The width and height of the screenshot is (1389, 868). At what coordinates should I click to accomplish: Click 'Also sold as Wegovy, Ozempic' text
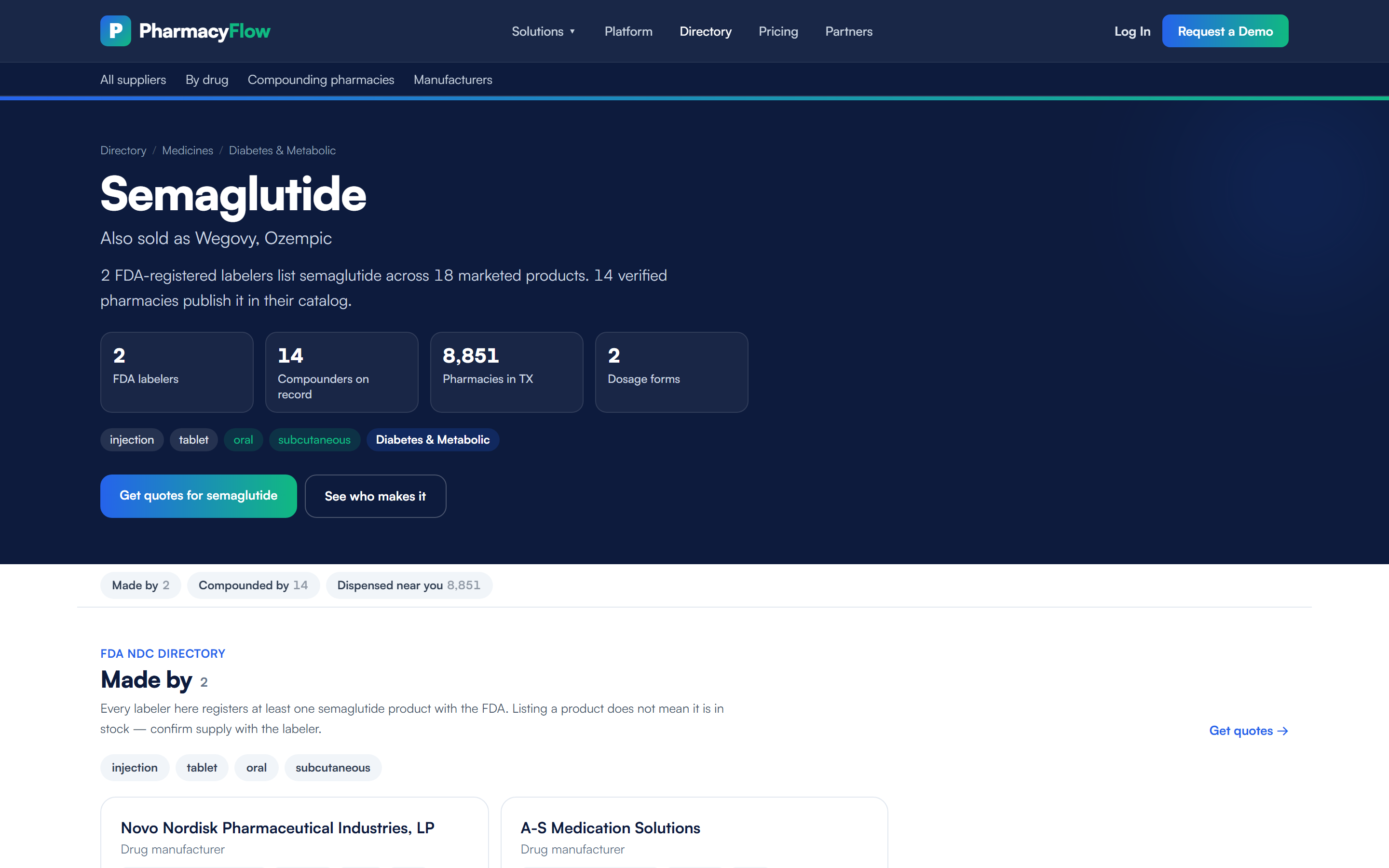[x=216, y=238]
